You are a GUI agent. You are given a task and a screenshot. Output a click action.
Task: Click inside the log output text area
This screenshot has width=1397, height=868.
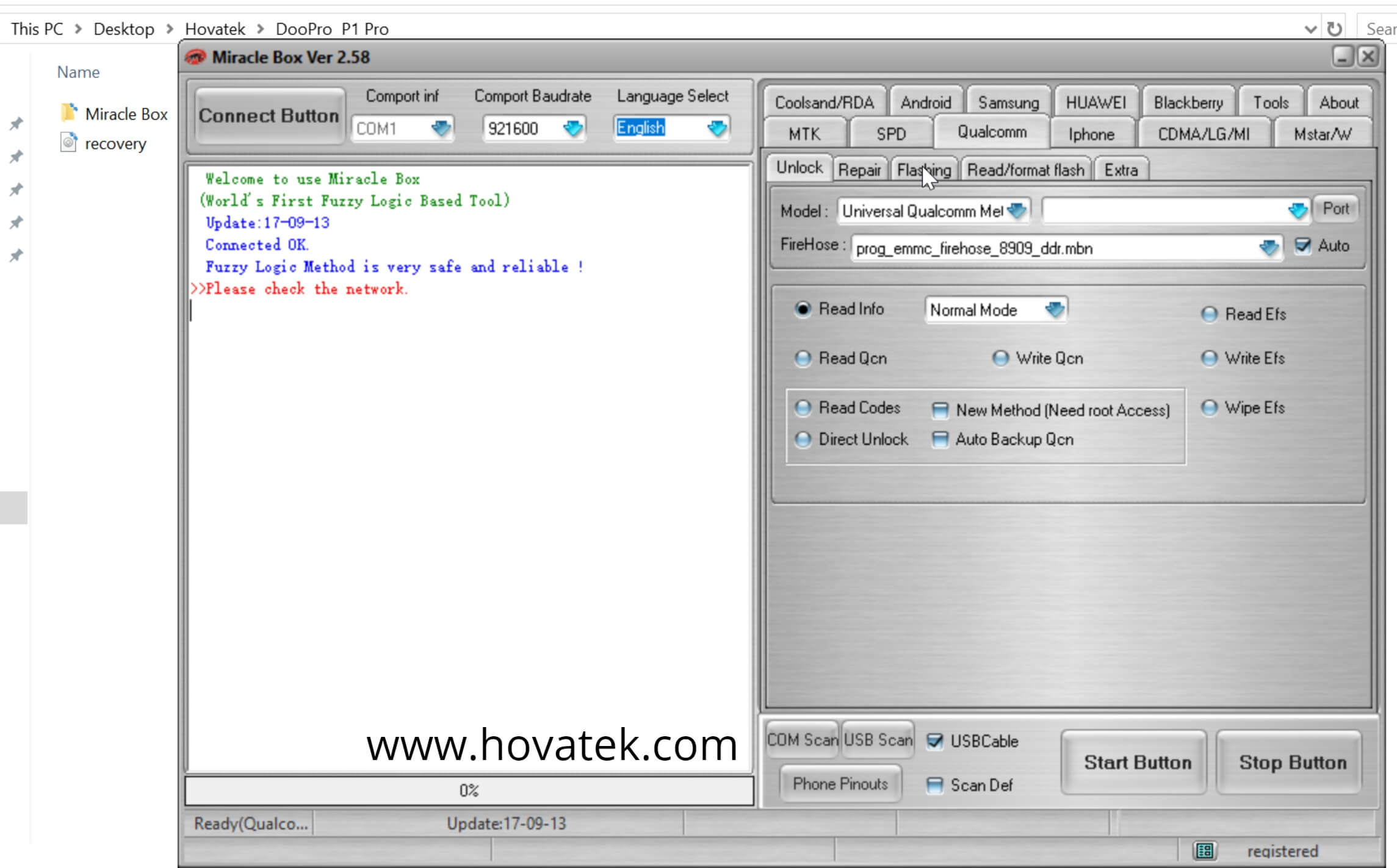[x=469, y=468]
